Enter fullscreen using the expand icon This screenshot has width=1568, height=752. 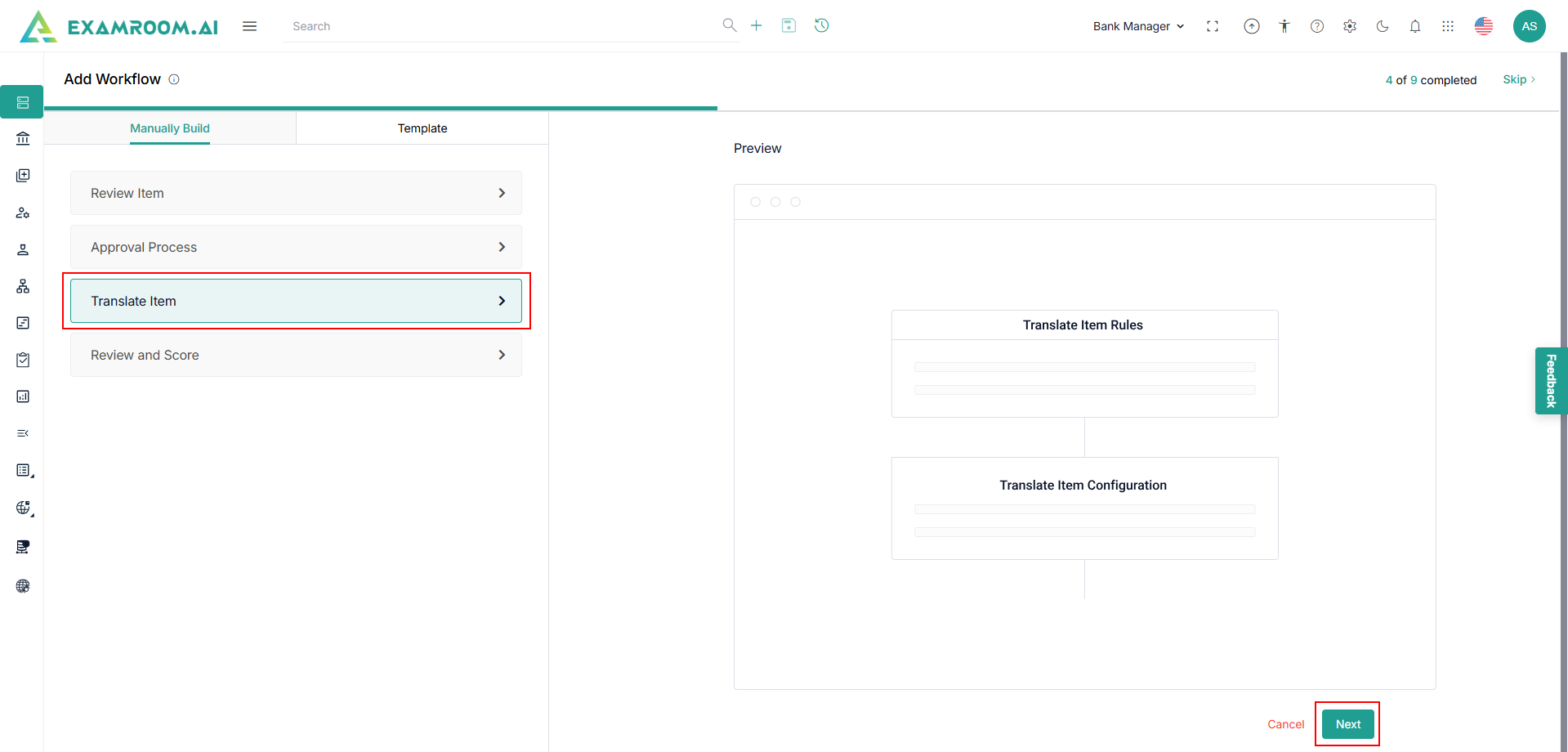click(x=1213, y=26)
